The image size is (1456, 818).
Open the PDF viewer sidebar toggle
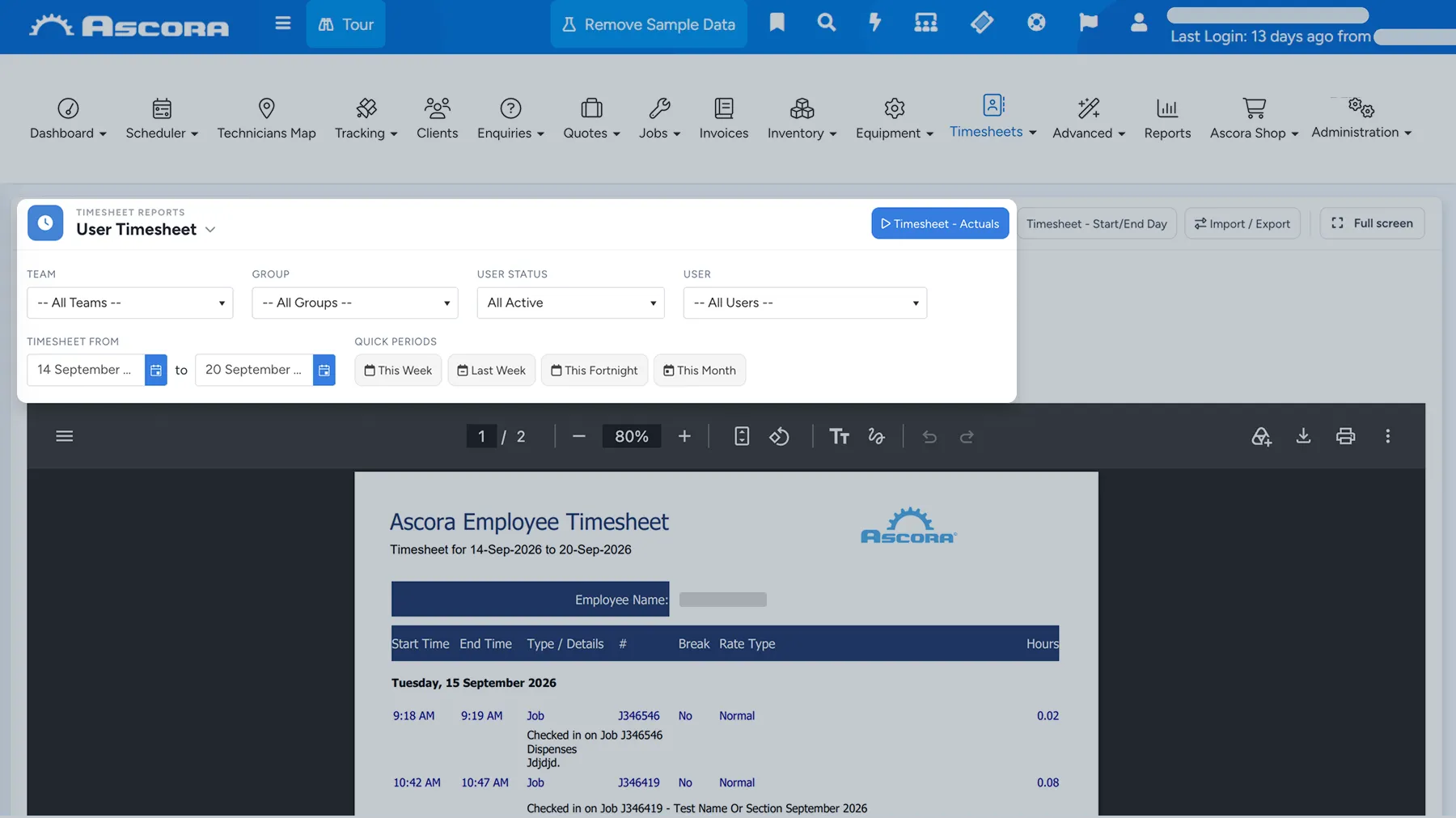pyautogui.click(x=65, y=436)
